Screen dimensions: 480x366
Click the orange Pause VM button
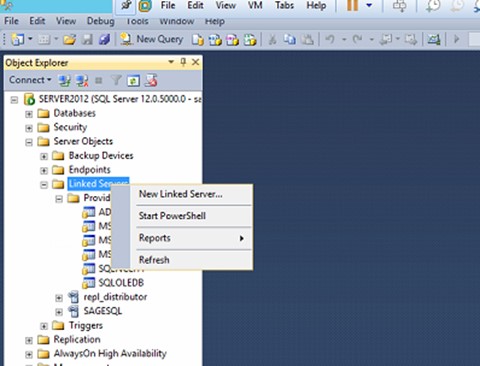(x=352, y=5)
